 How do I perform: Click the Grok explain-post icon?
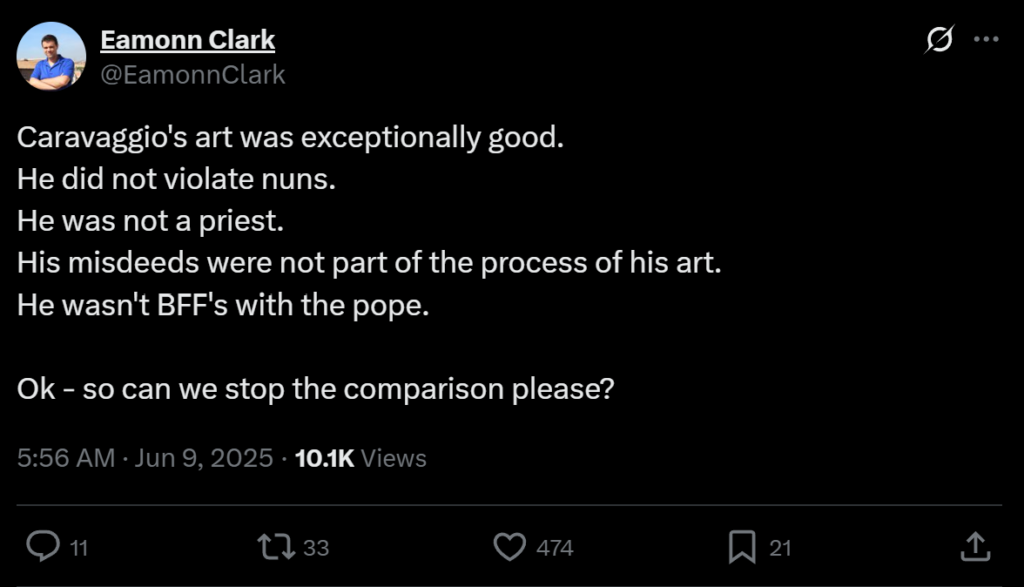pos(939,39)
